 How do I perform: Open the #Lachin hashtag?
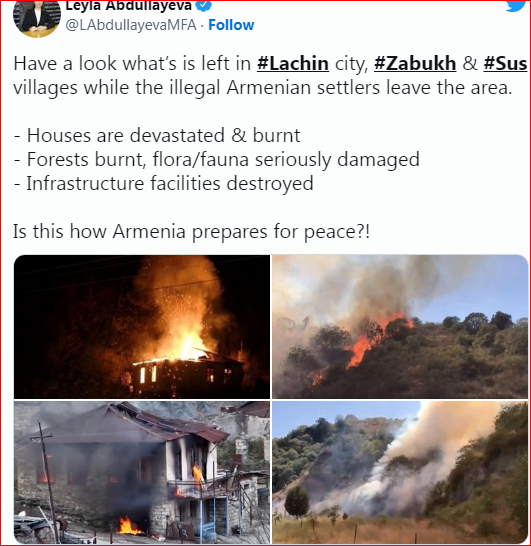point(293,64)
